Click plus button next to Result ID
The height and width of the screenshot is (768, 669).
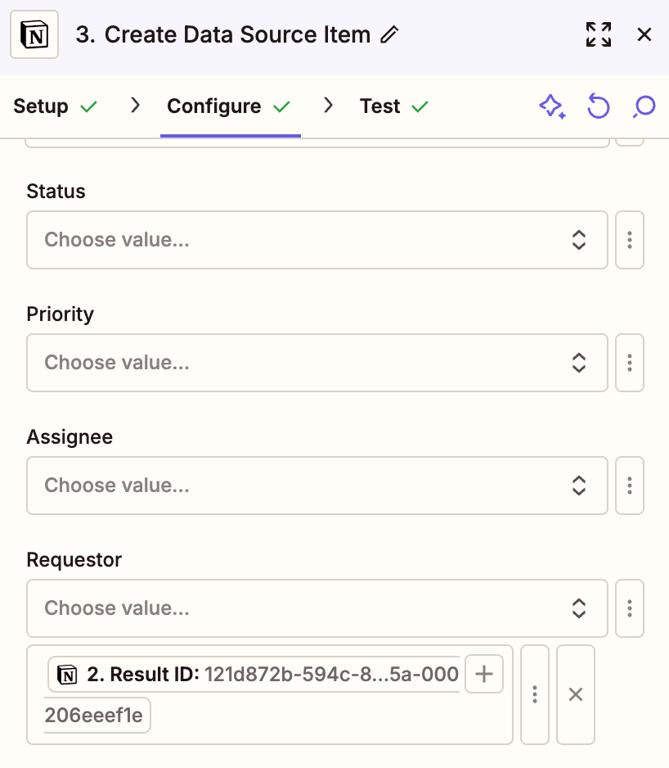click(x=484, y=674)
